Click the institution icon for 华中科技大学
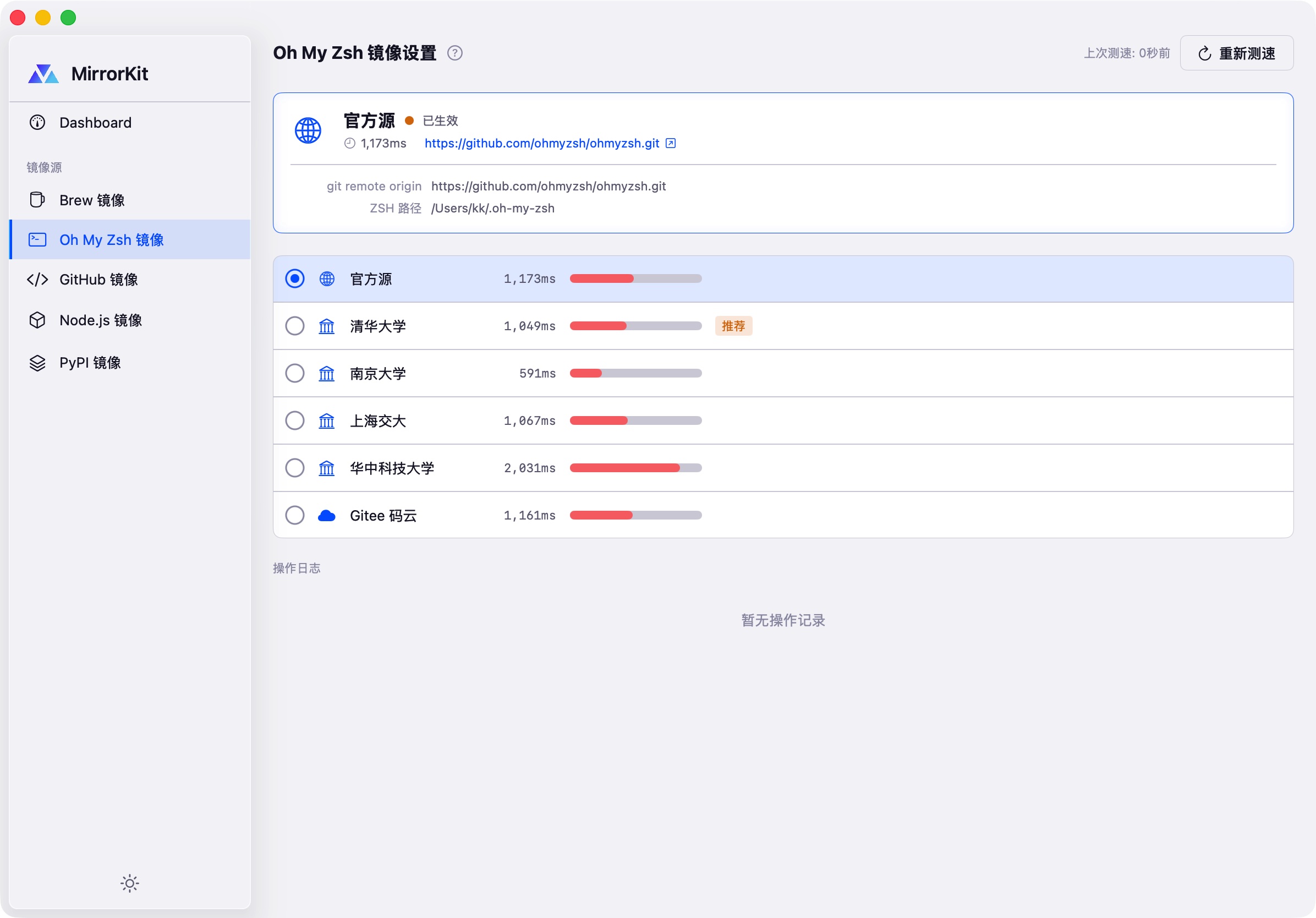Image resolution: width=1316 pixels, height=918 pixels. click(x=327, y=468)
